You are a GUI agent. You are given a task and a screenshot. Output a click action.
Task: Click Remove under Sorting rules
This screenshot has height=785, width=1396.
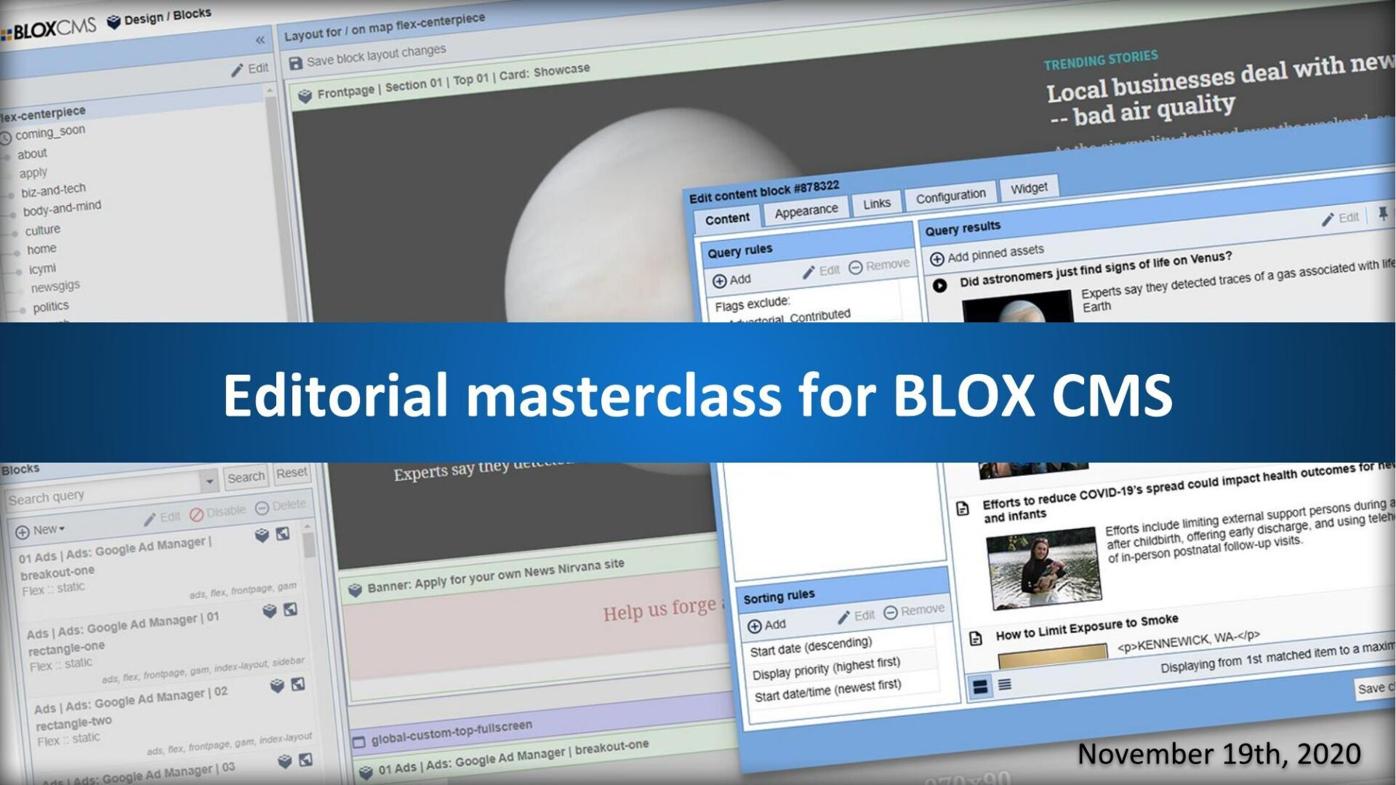[914, 610]
